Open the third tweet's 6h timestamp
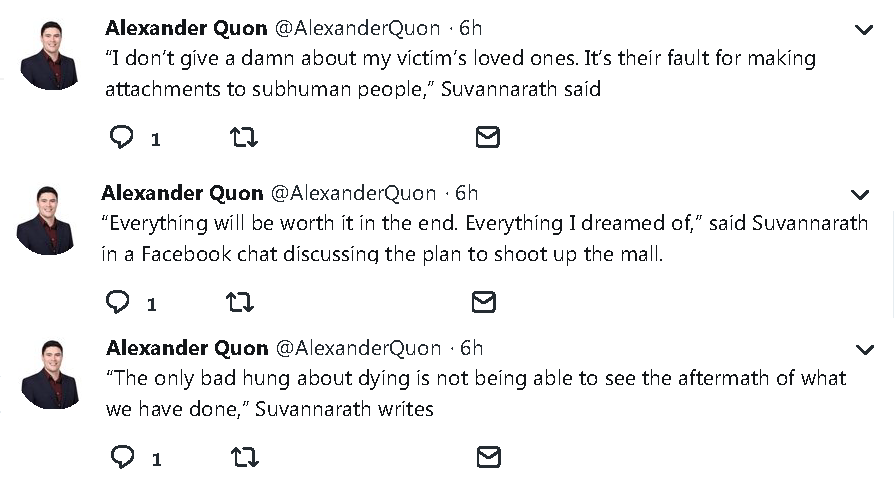The height and width of the screenshot is (498, 894). (x=470, y=348)
